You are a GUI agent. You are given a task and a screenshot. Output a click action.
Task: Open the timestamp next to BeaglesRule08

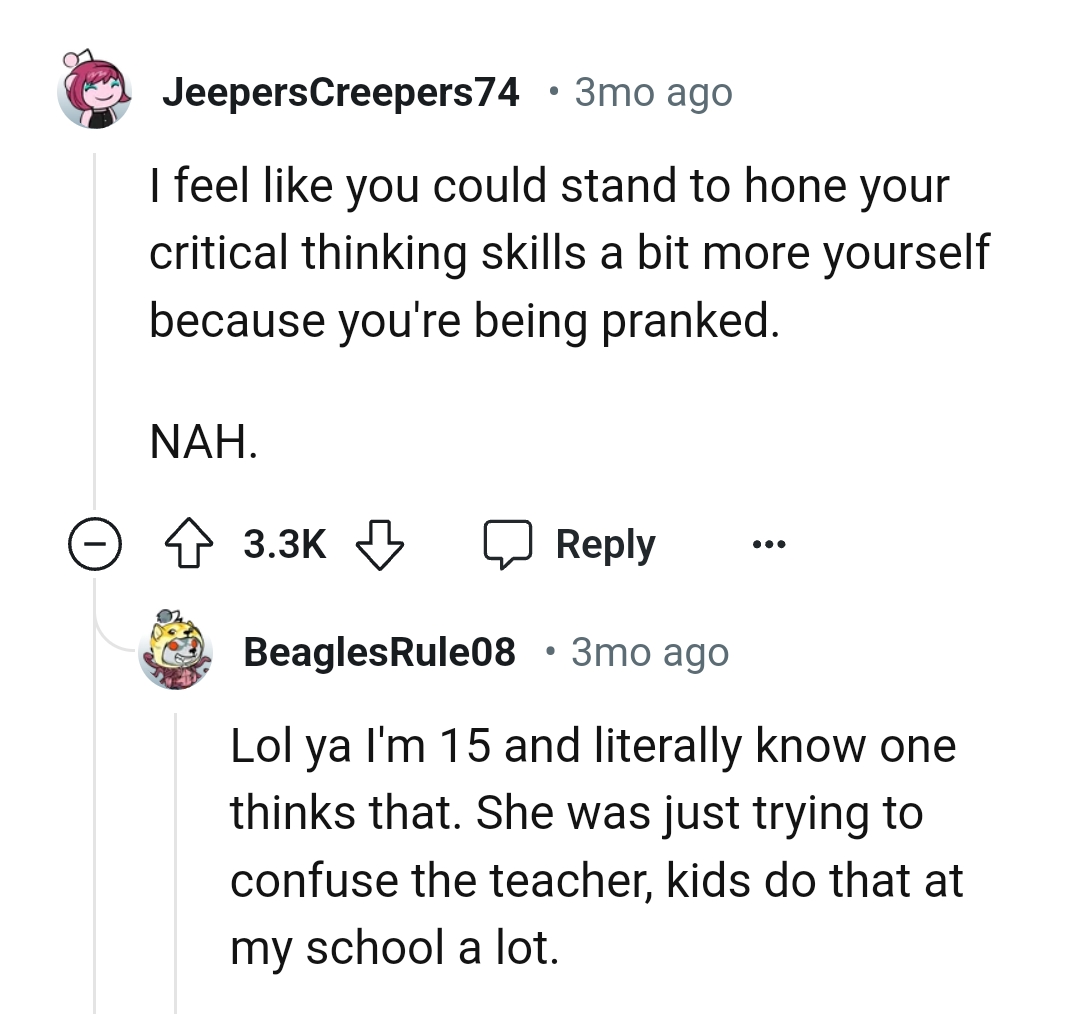649,652
